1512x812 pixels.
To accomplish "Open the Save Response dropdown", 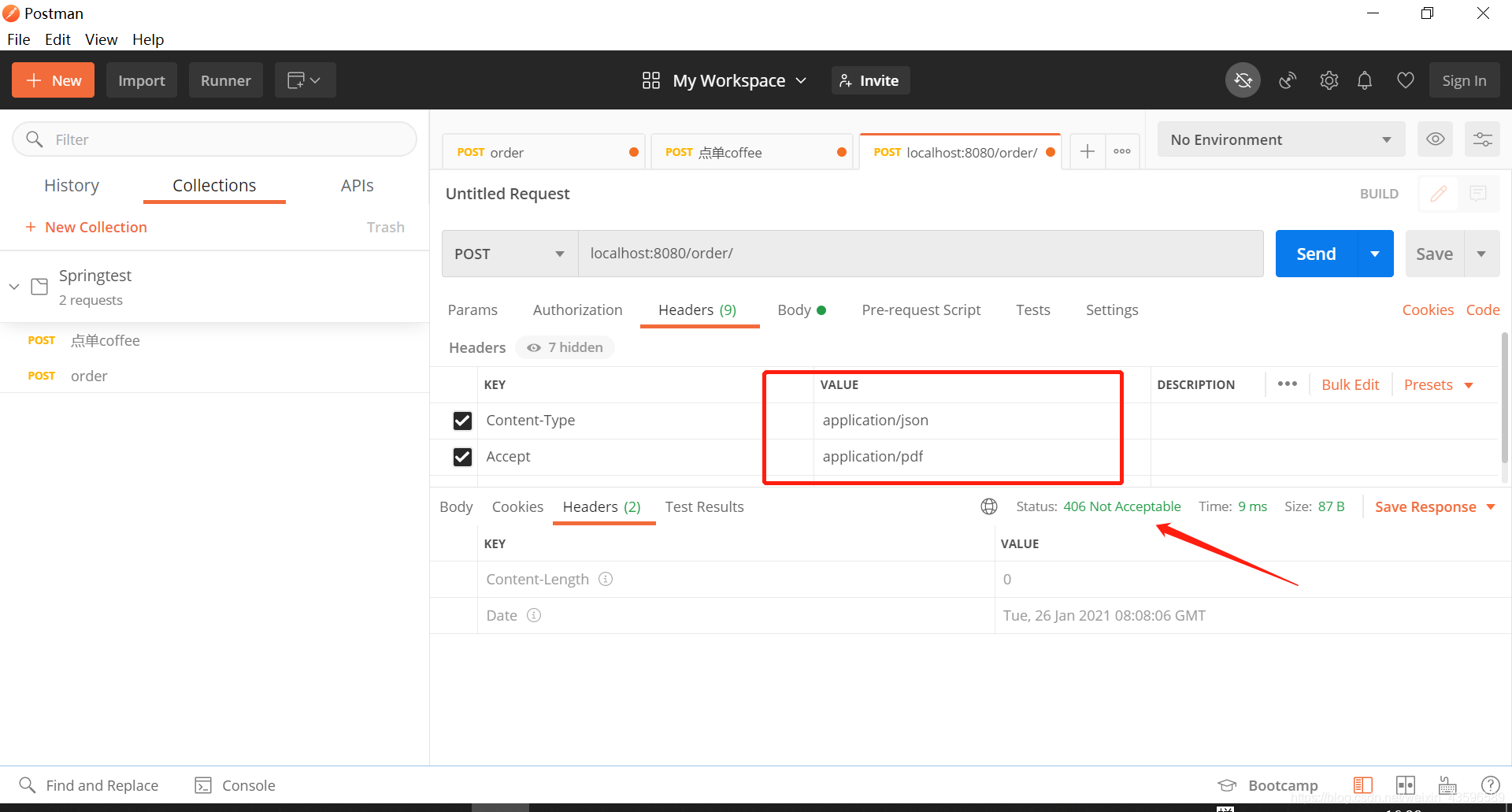I will (1435, 506).
